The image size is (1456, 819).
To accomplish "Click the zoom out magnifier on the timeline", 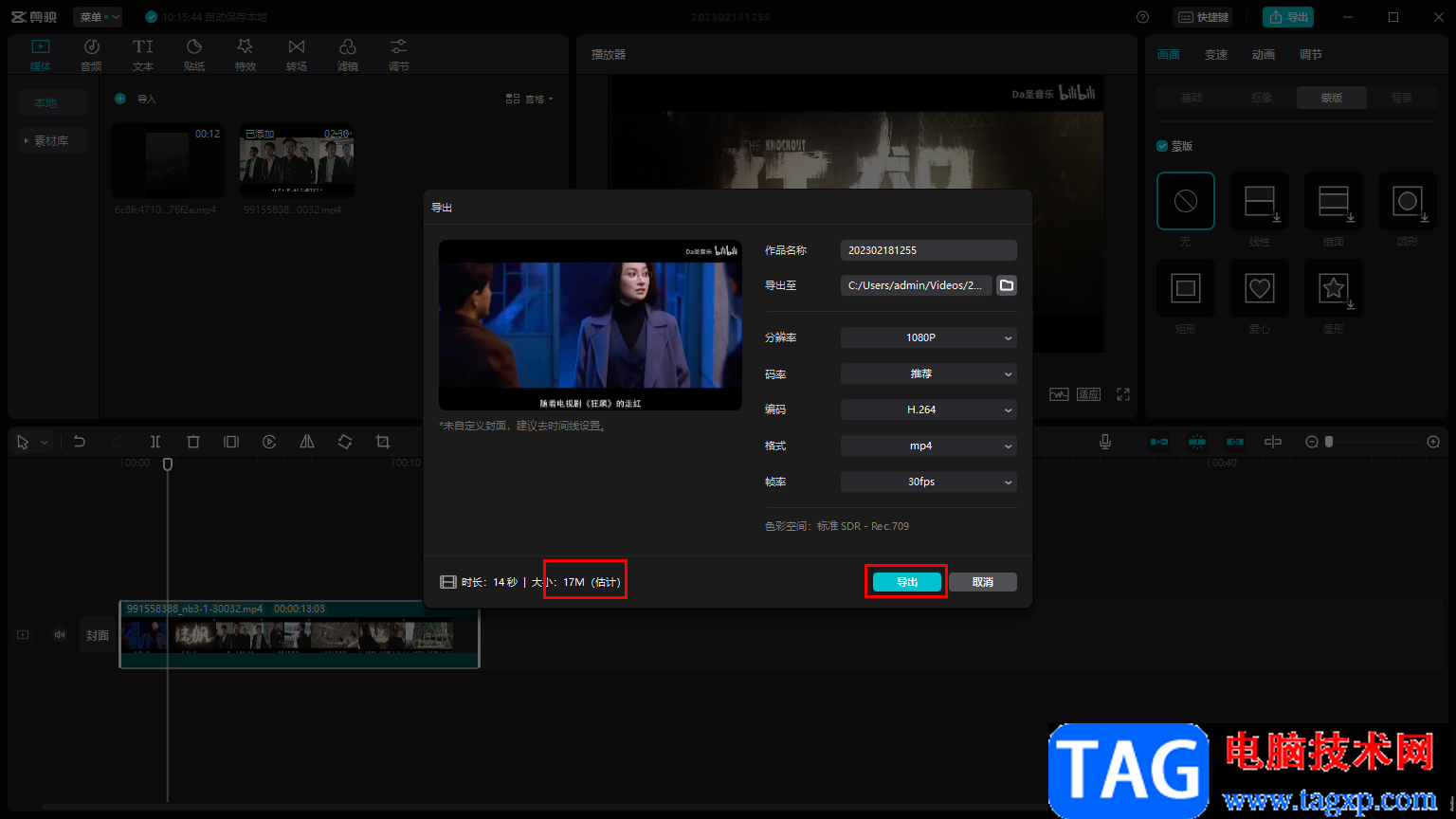I will click(1312, 442).
